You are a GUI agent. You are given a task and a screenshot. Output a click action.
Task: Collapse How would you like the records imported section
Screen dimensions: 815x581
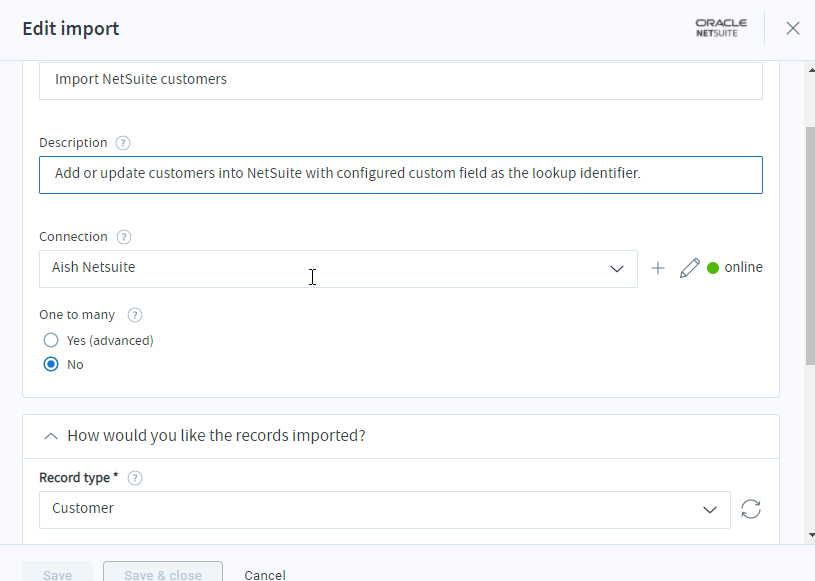[x=51, y=436]
